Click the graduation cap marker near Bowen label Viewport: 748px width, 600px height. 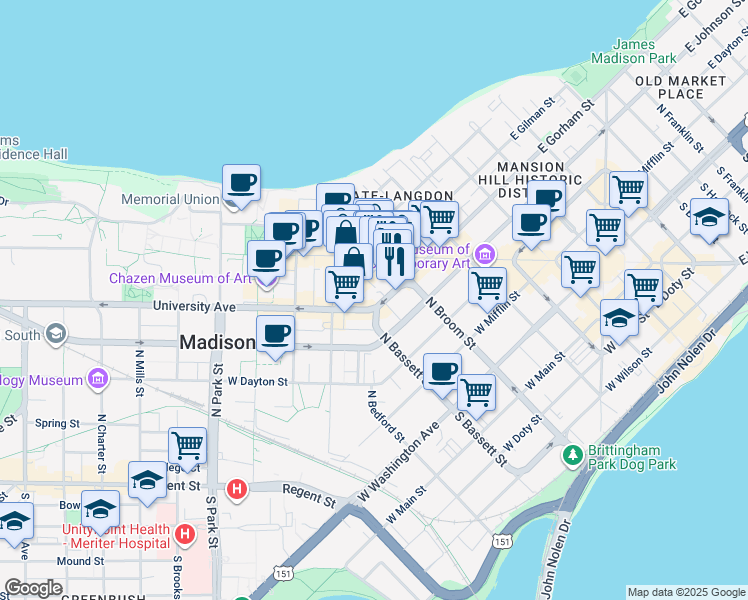[100, 510]
